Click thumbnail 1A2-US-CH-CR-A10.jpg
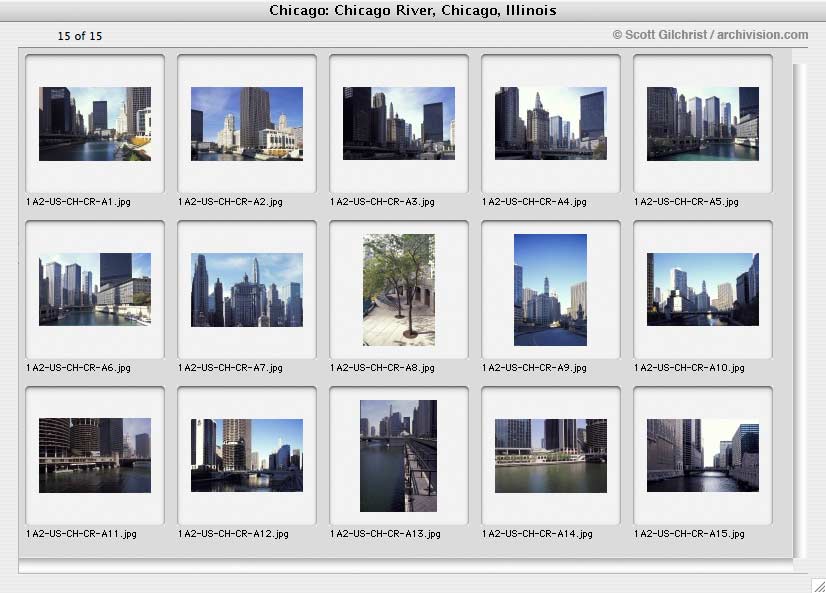The image size is (826, 593). [x=703, y=289]
